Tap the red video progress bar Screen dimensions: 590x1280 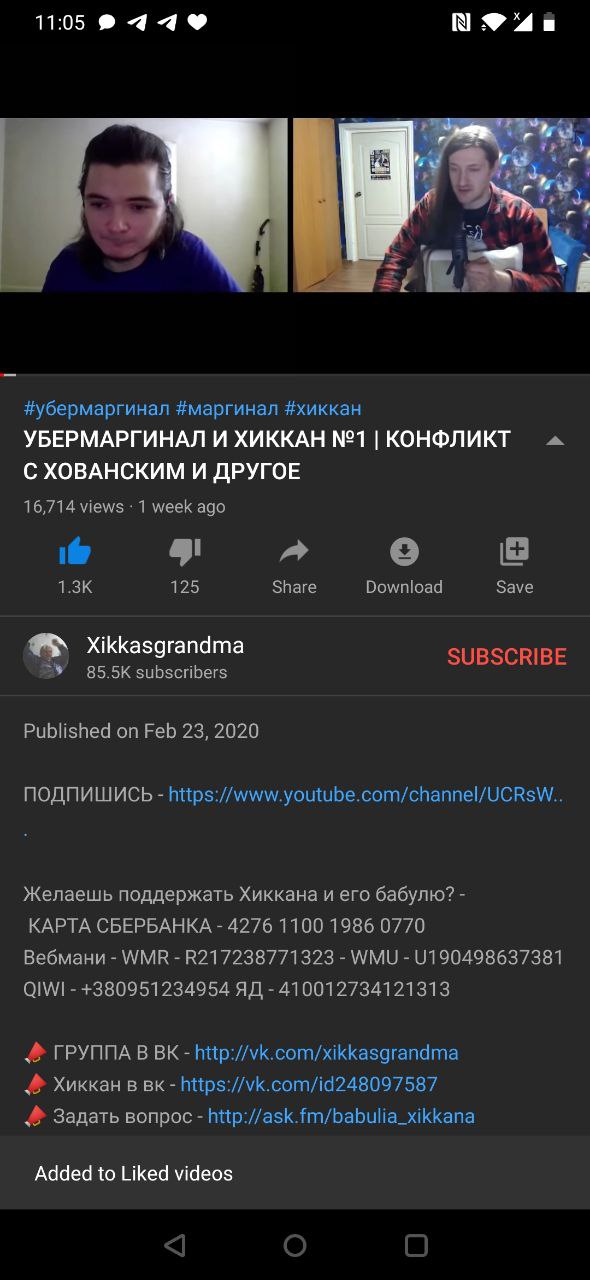[x=8, y=374]
